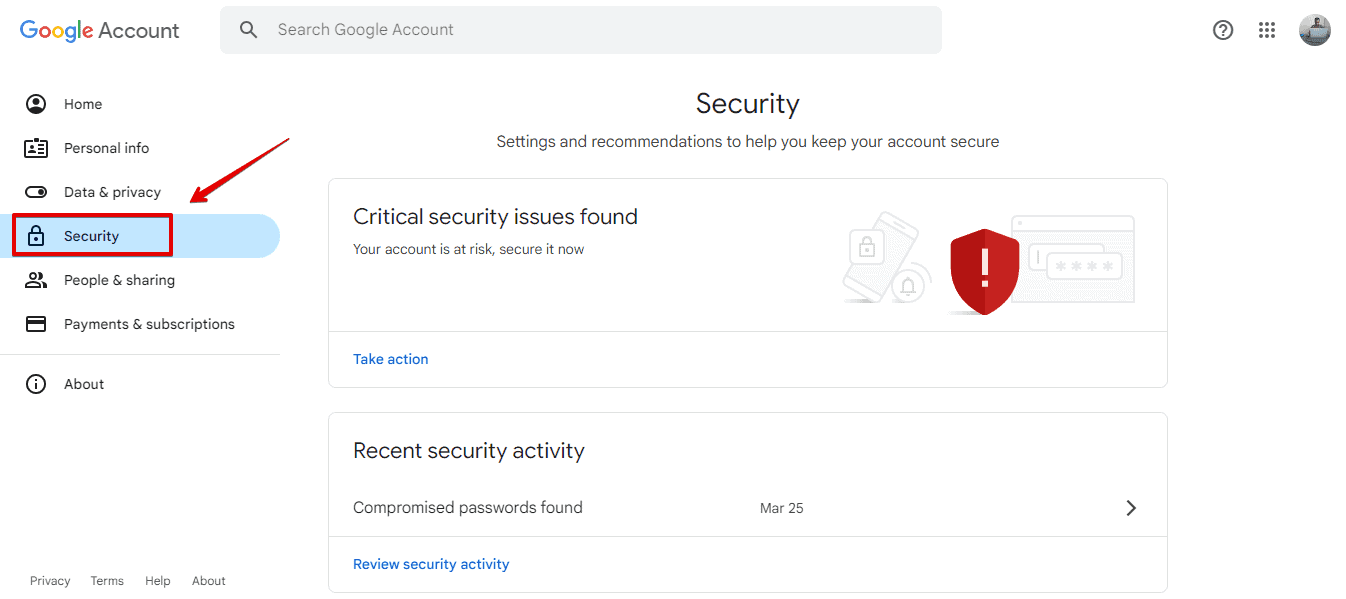Click the About info icon
This screenshot has height=599, width=1346.
pyautogui.click(x=36, y=384)
